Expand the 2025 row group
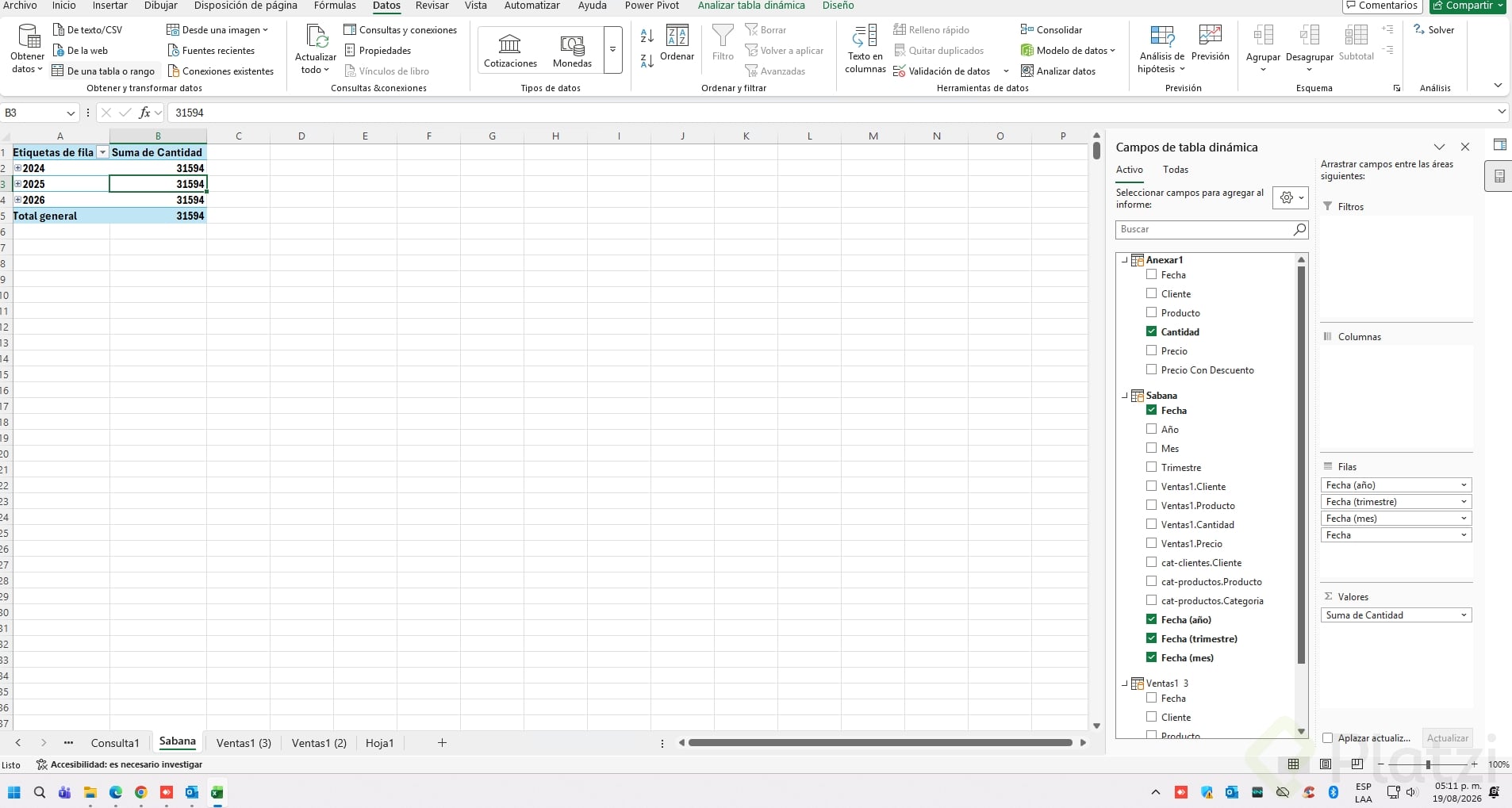Screen dimensions: 1512x808 point(17,184)
